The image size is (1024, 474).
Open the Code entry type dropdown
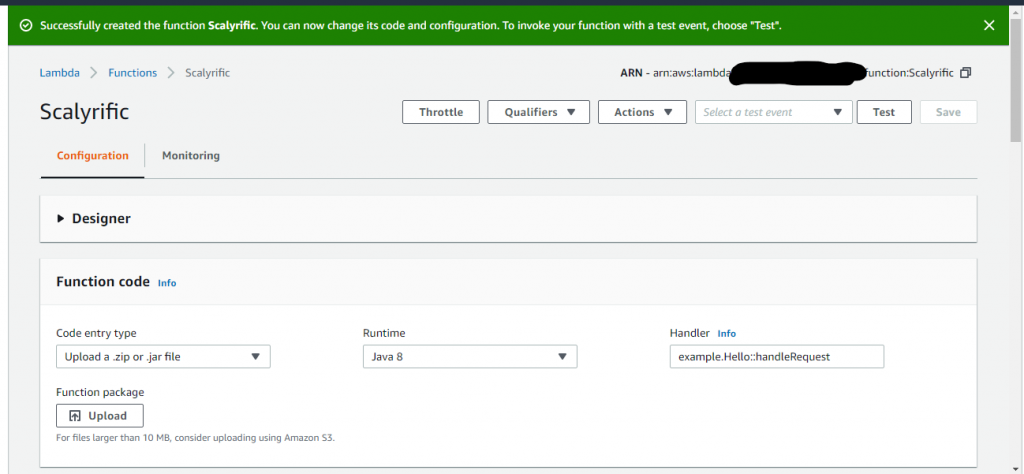point(163,357)
